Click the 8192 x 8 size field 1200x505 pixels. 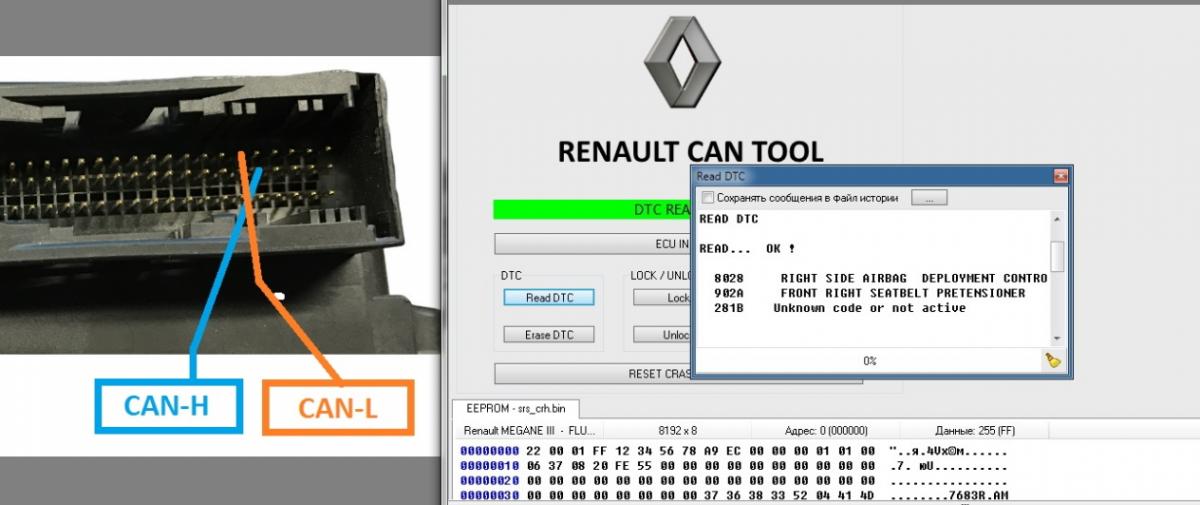[x=677, y=430]
